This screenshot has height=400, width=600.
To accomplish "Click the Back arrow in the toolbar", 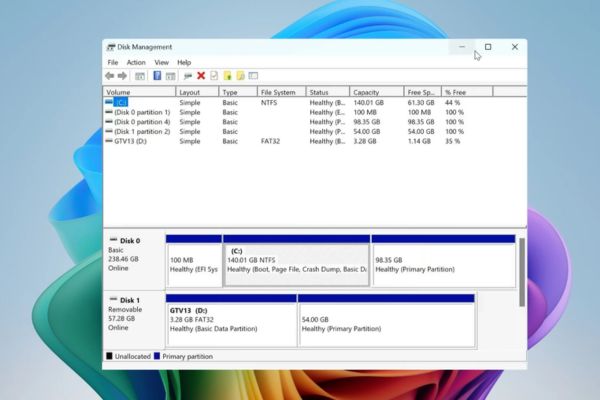I will click(110, 75).
